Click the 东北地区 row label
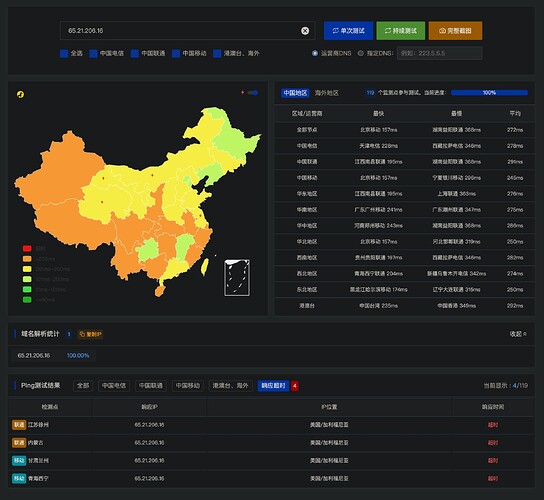This screenshot has width=544, height=500. point(307,289)
